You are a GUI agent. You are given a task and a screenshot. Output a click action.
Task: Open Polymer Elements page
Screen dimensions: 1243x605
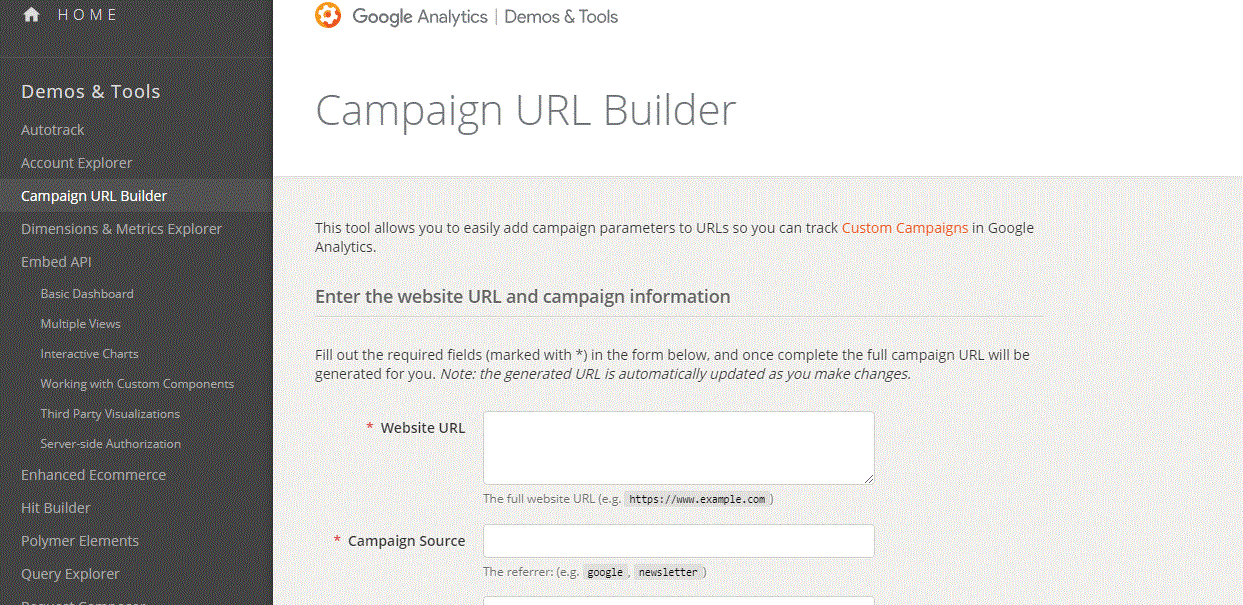tap(80, 541)
